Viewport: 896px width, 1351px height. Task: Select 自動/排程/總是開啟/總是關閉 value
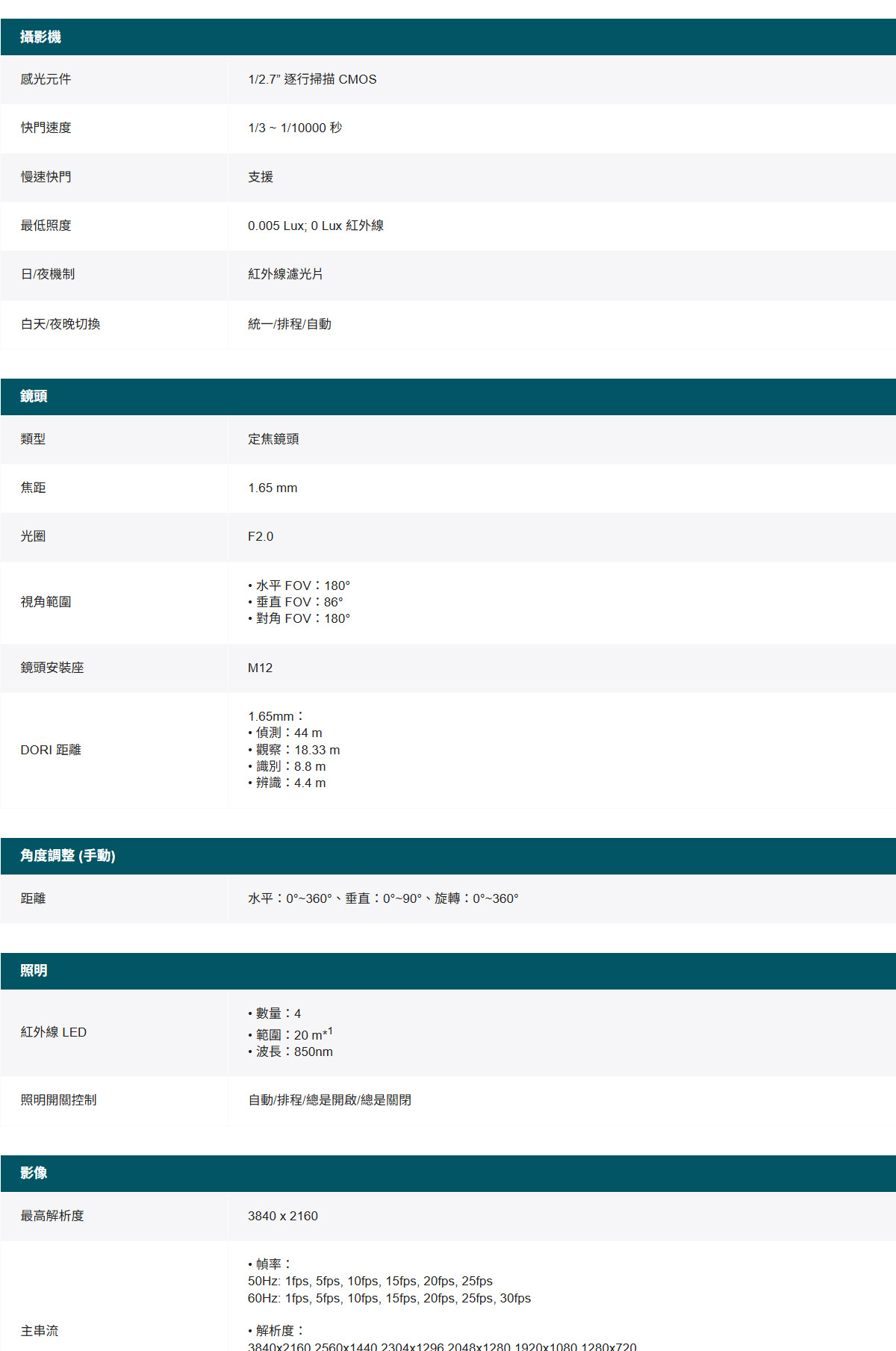click(329, 1100)
